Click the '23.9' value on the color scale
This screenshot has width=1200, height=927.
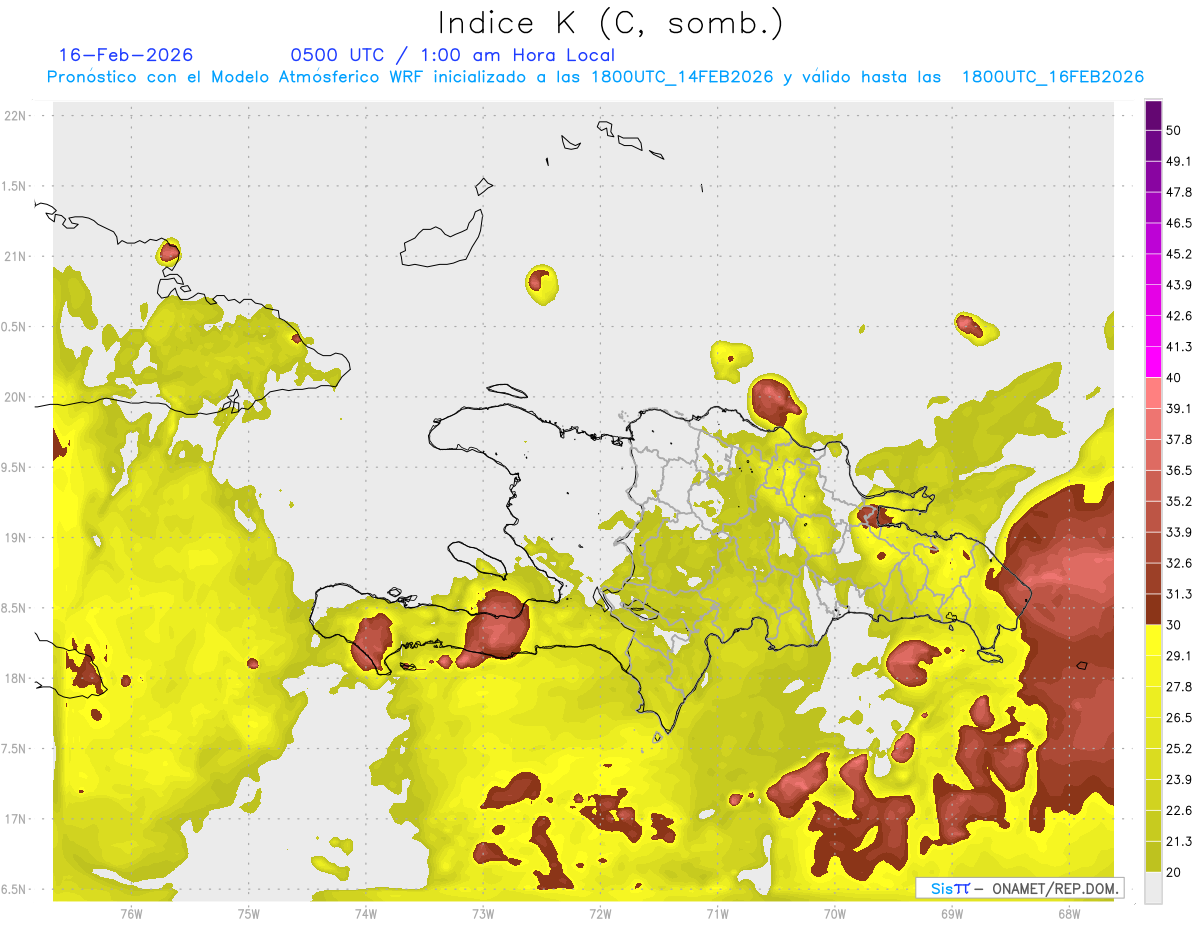click(1179, 780)
